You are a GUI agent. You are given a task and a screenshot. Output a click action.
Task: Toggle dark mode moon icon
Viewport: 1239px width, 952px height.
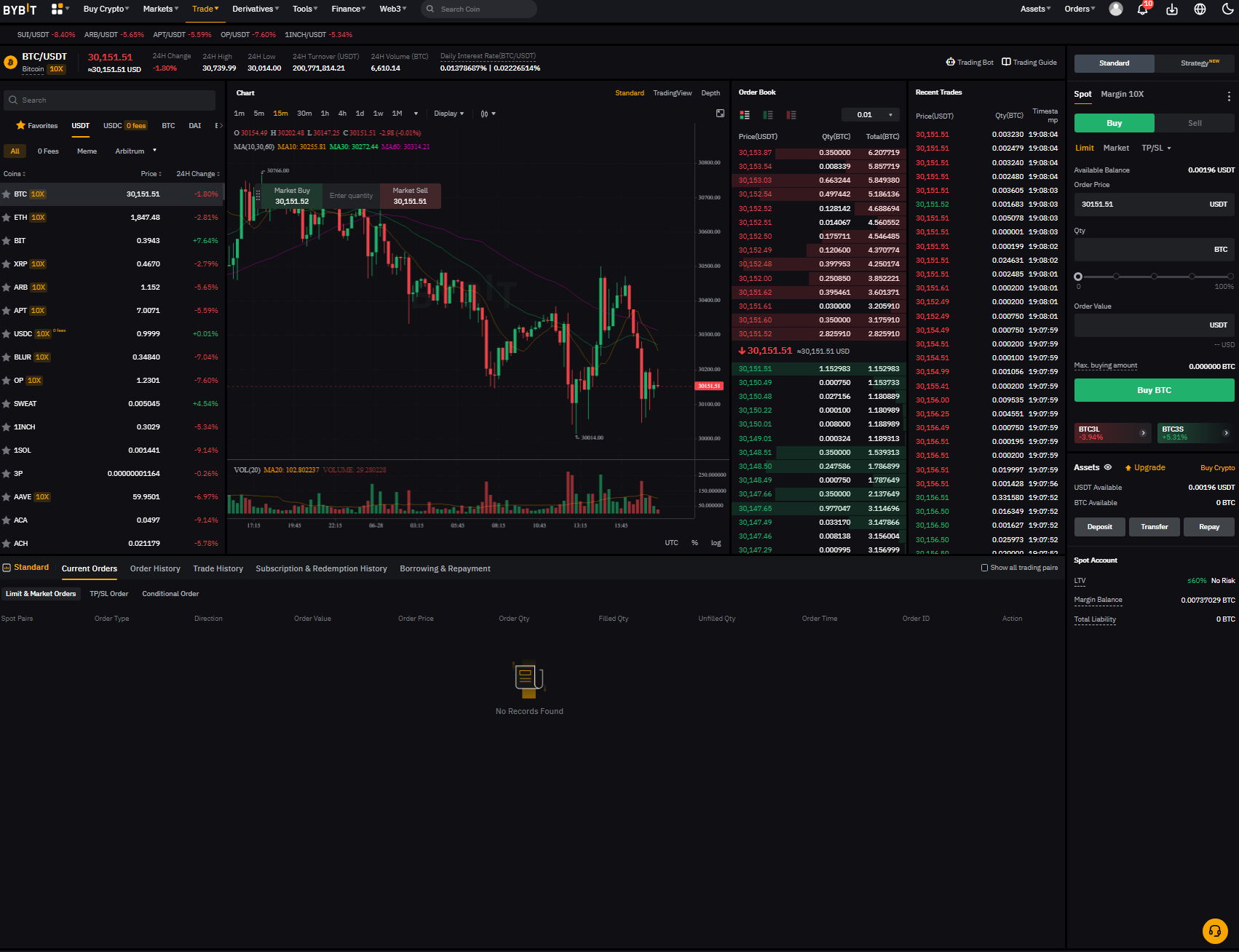[1227, 9]
